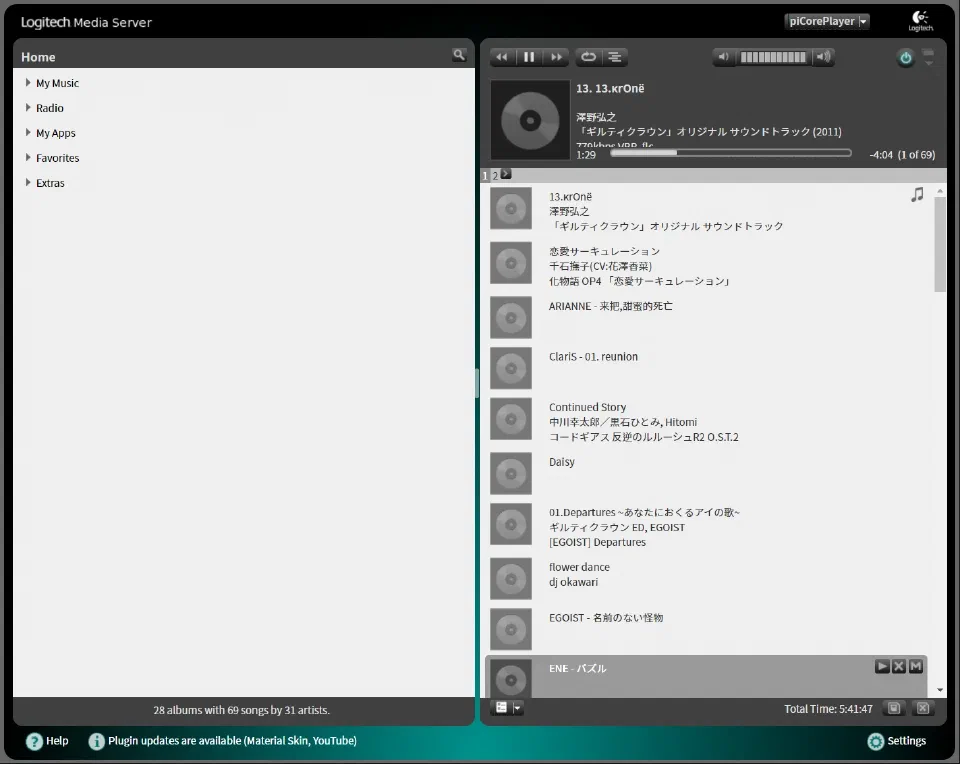This screenshot has width=960, height=764.
Task: Click the Total Time 5:41:47 text
Action: pos(828,709)
